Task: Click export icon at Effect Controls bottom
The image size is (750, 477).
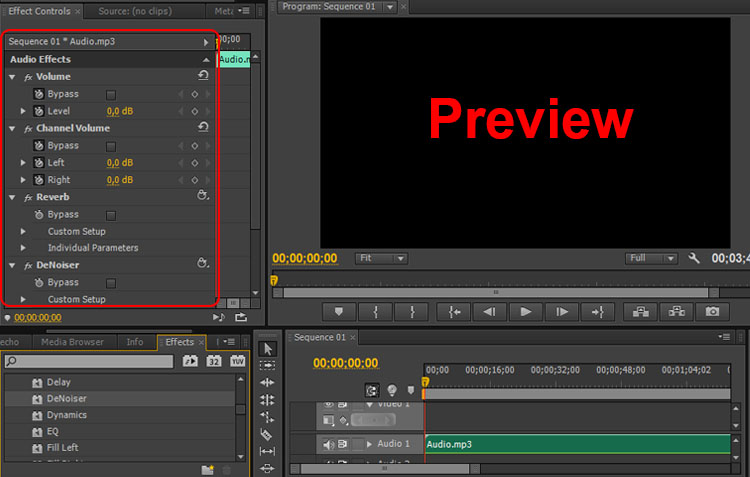Action: 241,317
